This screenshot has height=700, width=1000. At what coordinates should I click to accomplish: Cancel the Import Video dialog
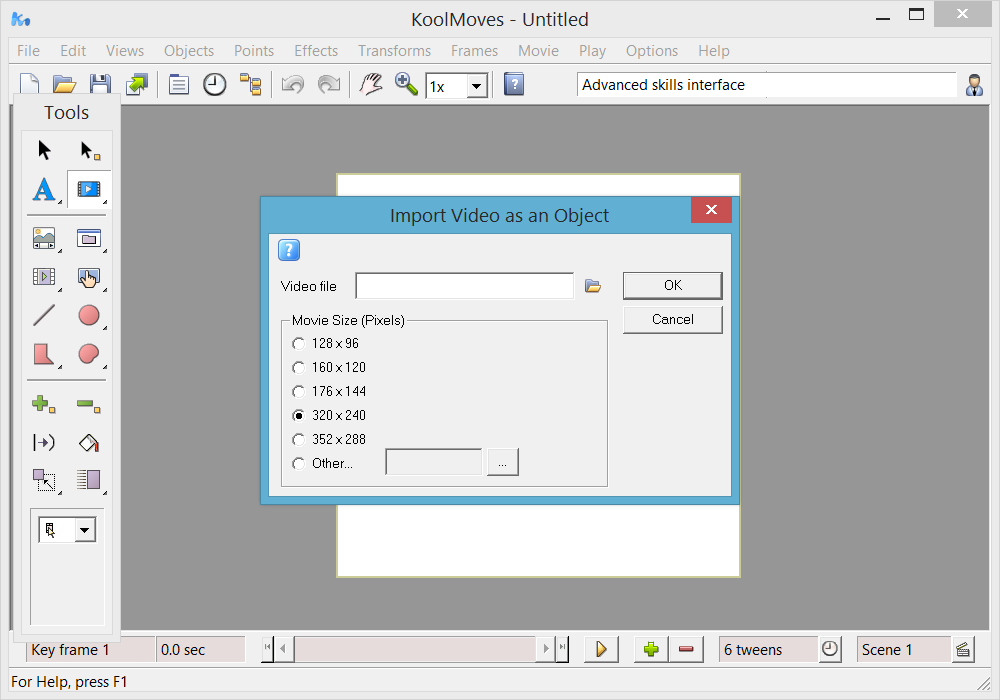pos(672,319)
